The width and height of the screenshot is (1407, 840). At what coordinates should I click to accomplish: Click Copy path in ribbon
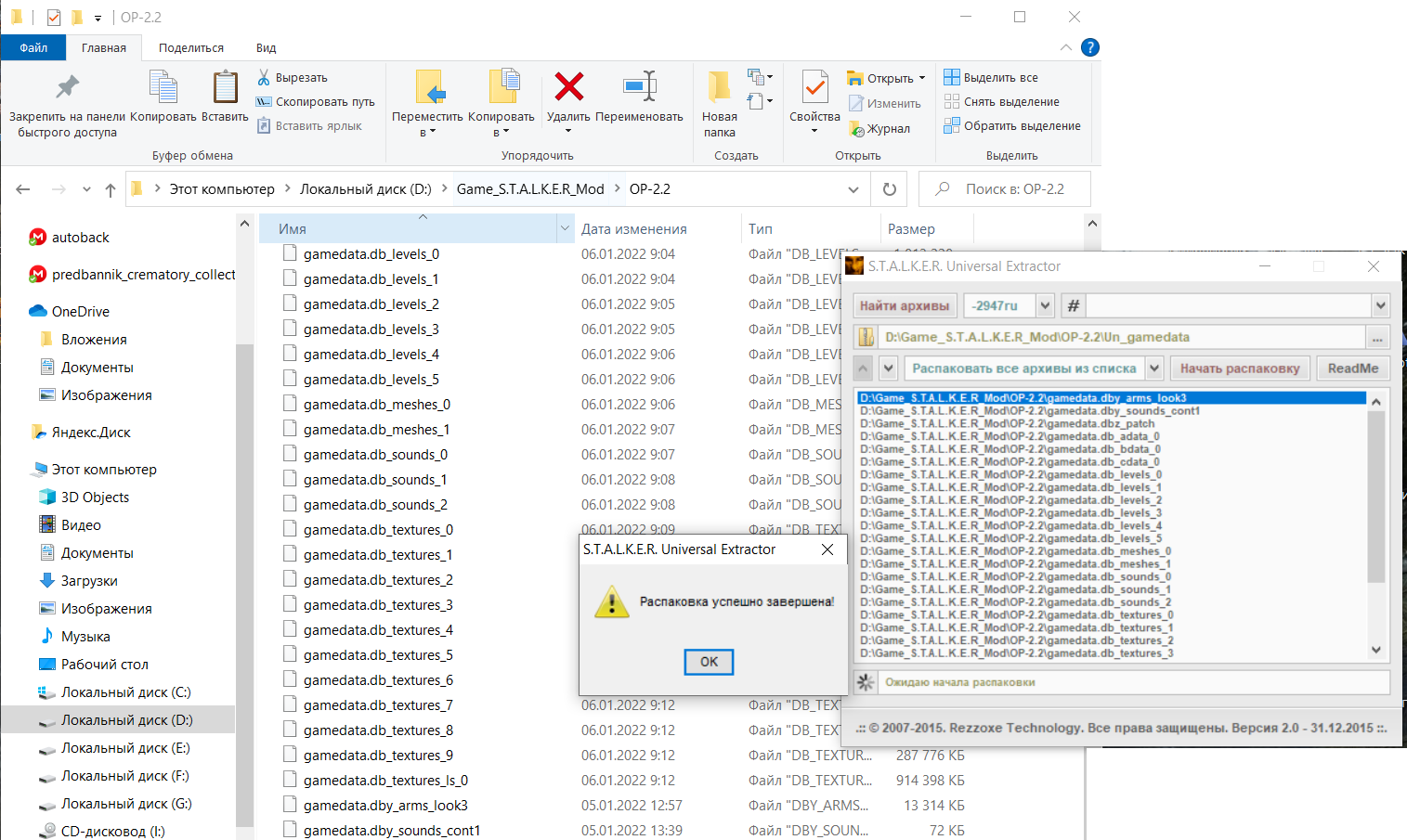point(316,102)
